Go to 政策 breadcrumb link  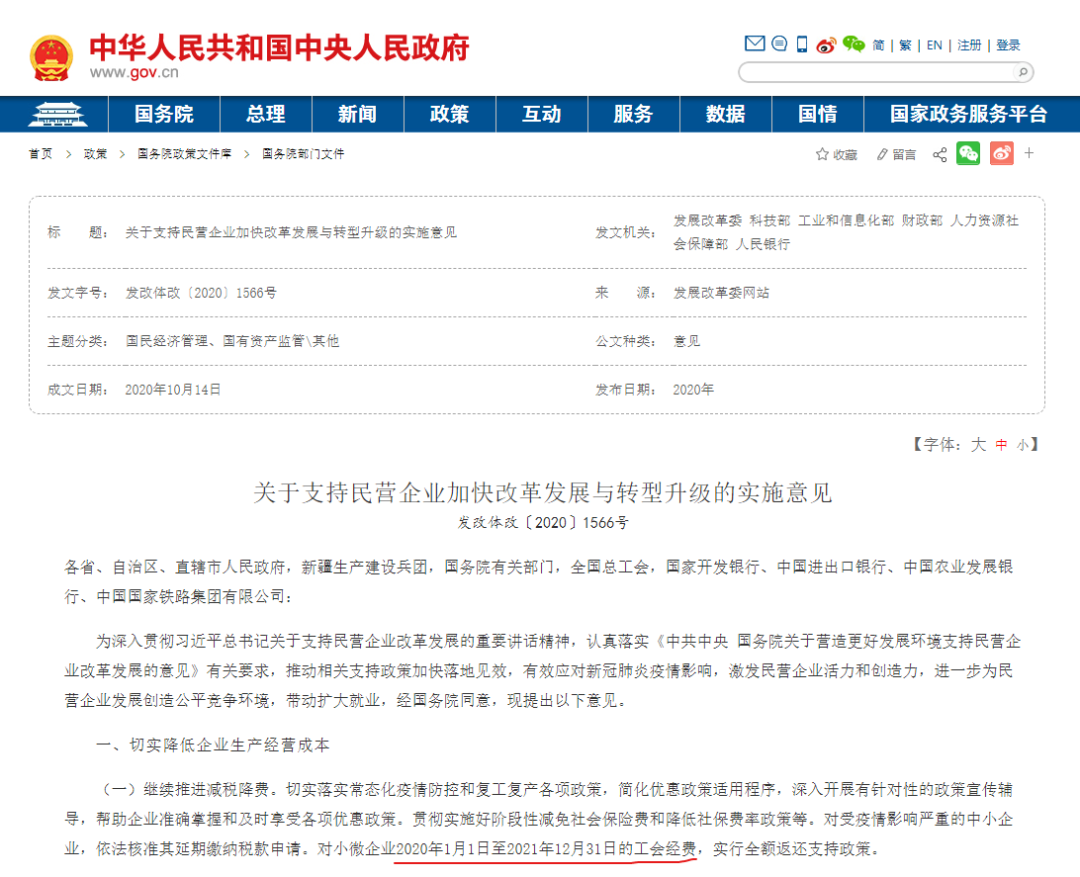click(95, 154)
